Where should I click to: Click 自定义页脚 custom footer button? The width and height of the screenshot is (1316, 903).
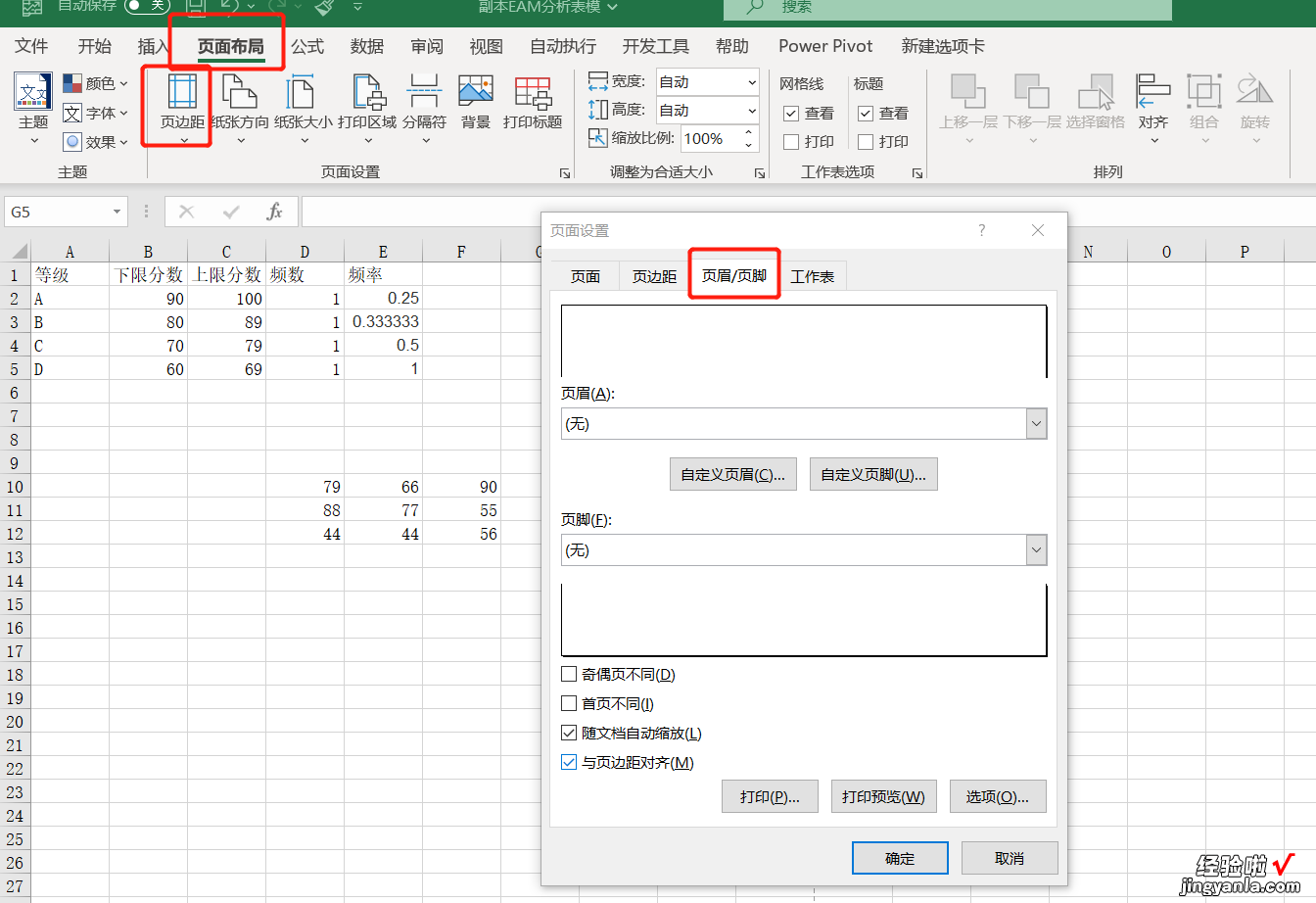coord(873,474)
